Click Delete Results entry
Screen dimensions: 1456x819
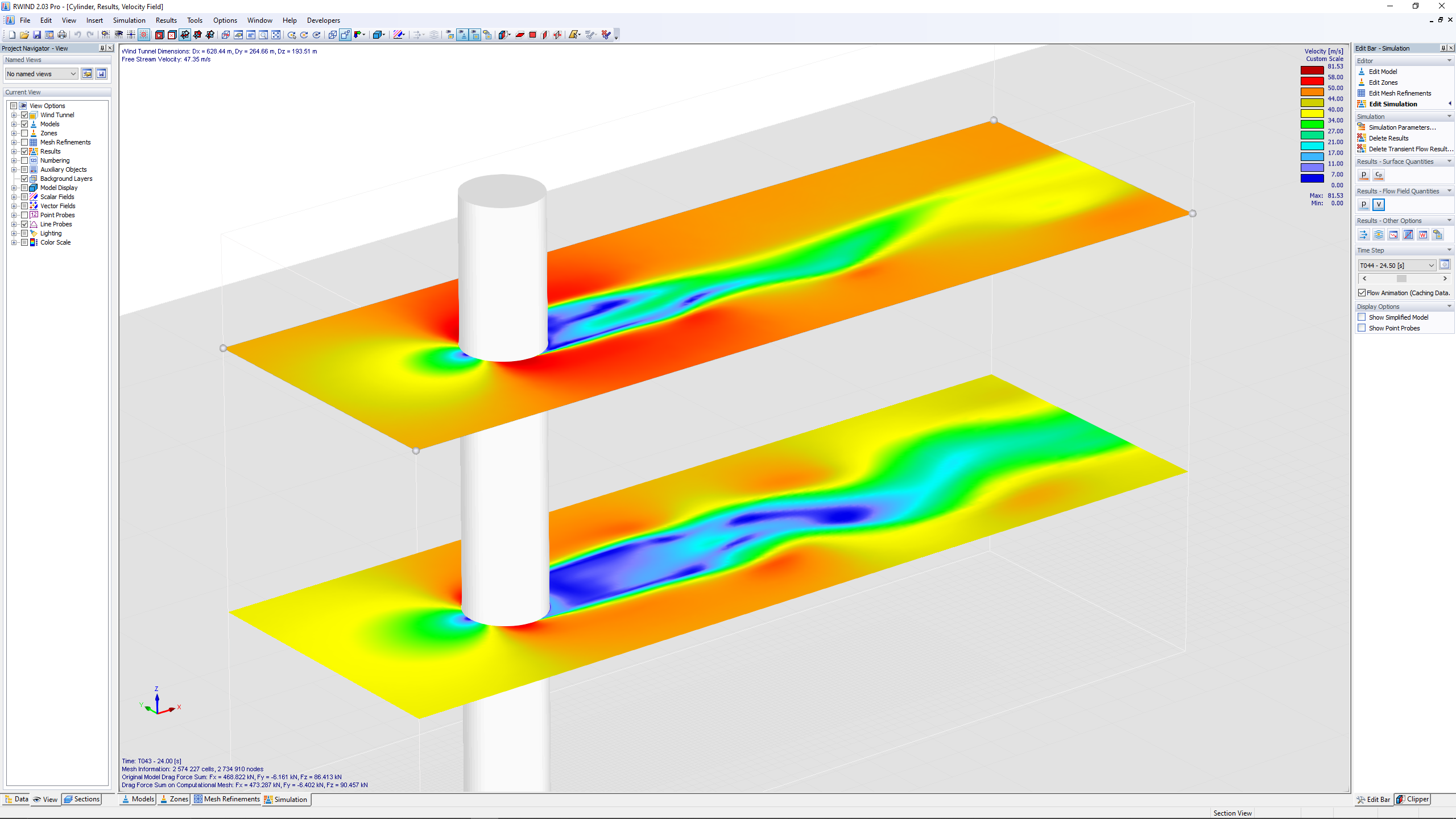click(1388, 138)
